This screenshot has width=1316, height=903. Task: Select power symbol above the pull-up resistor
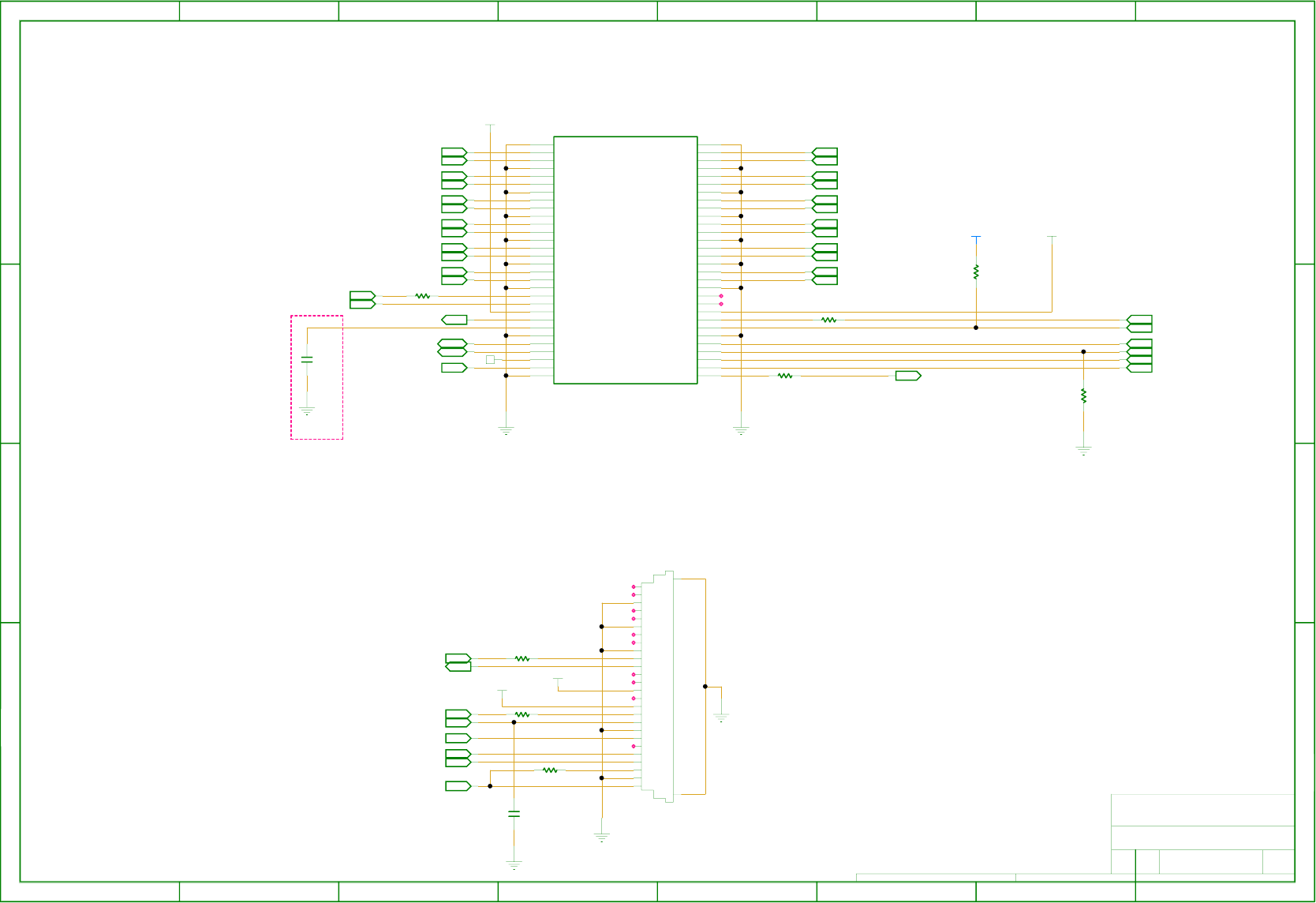(976, 236)
